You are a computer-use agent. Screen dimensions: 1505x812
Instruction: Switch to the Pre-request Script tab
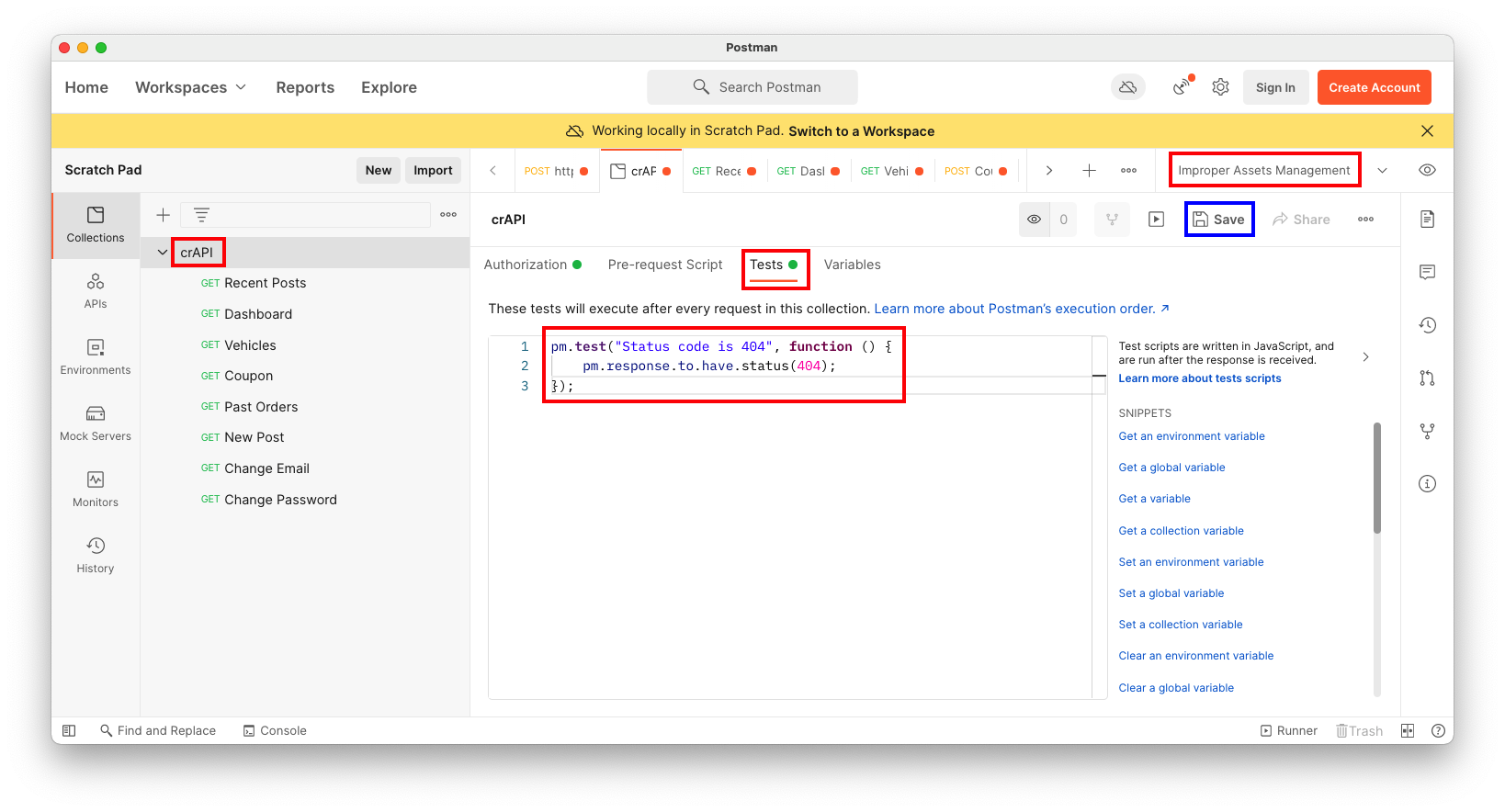665,265
